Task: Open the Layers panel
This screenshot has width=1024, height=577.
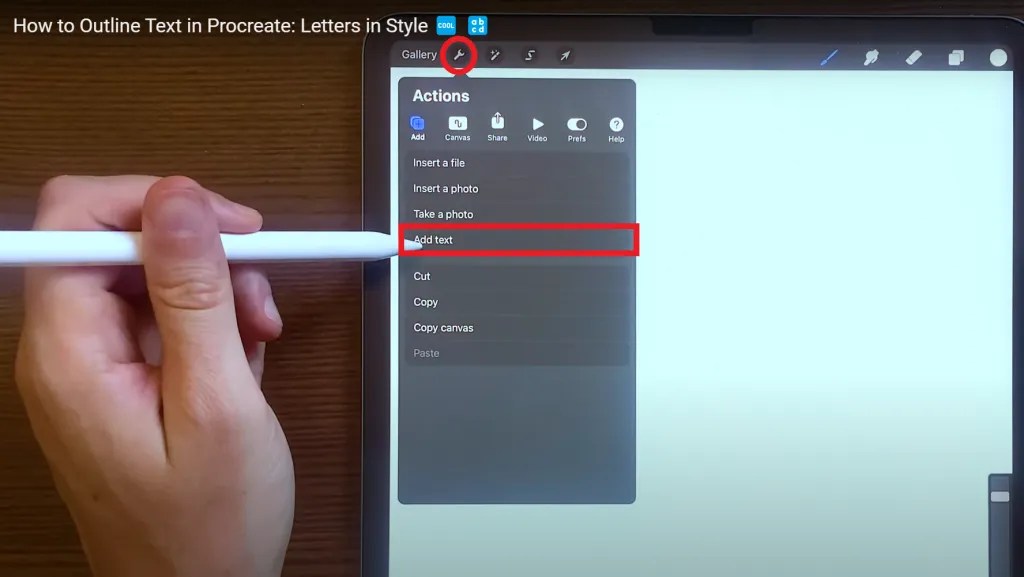Action: pos(956,58)
